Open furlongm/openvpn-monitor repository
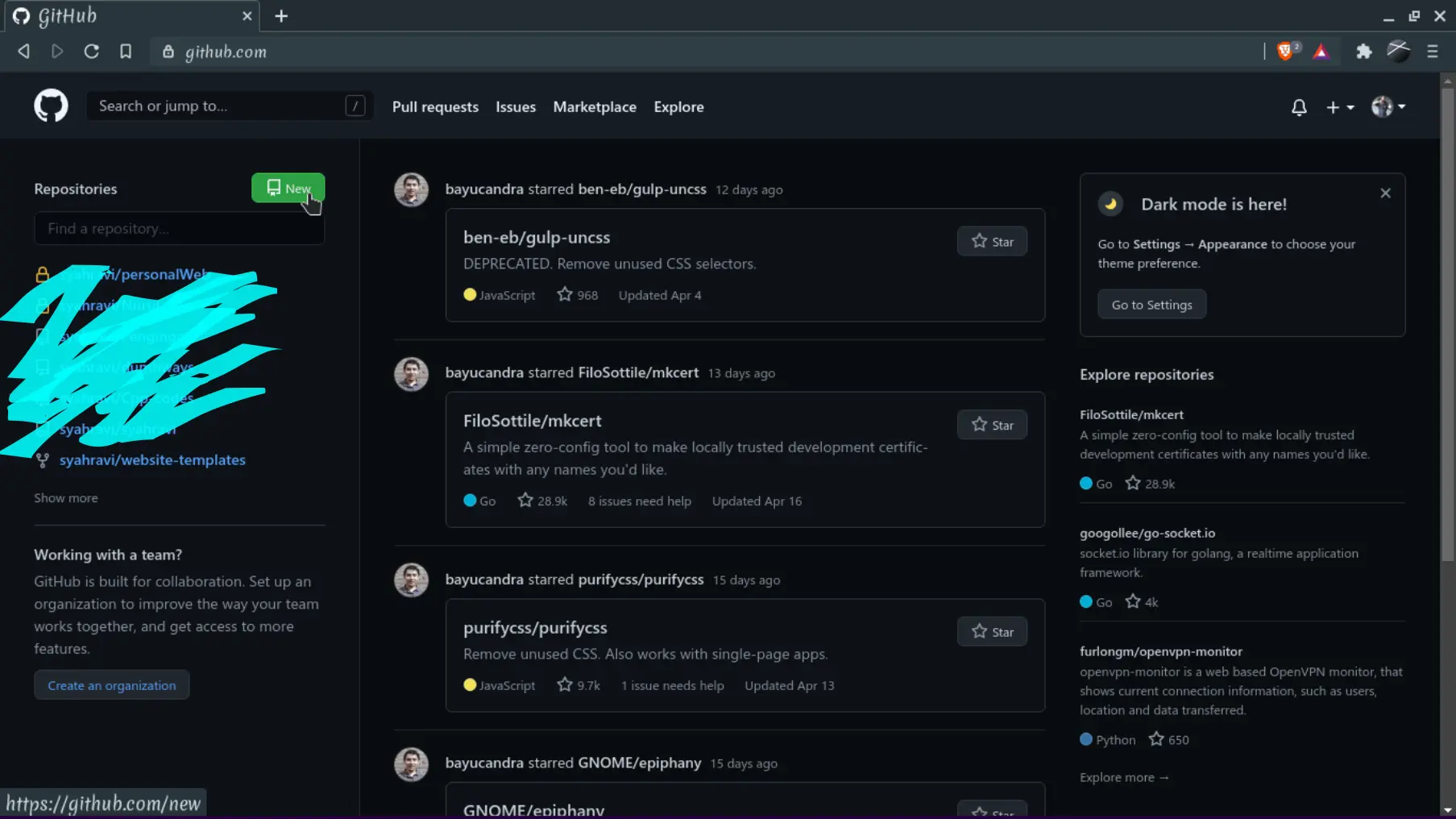The image size is (1456, 819). point(1161,651)
